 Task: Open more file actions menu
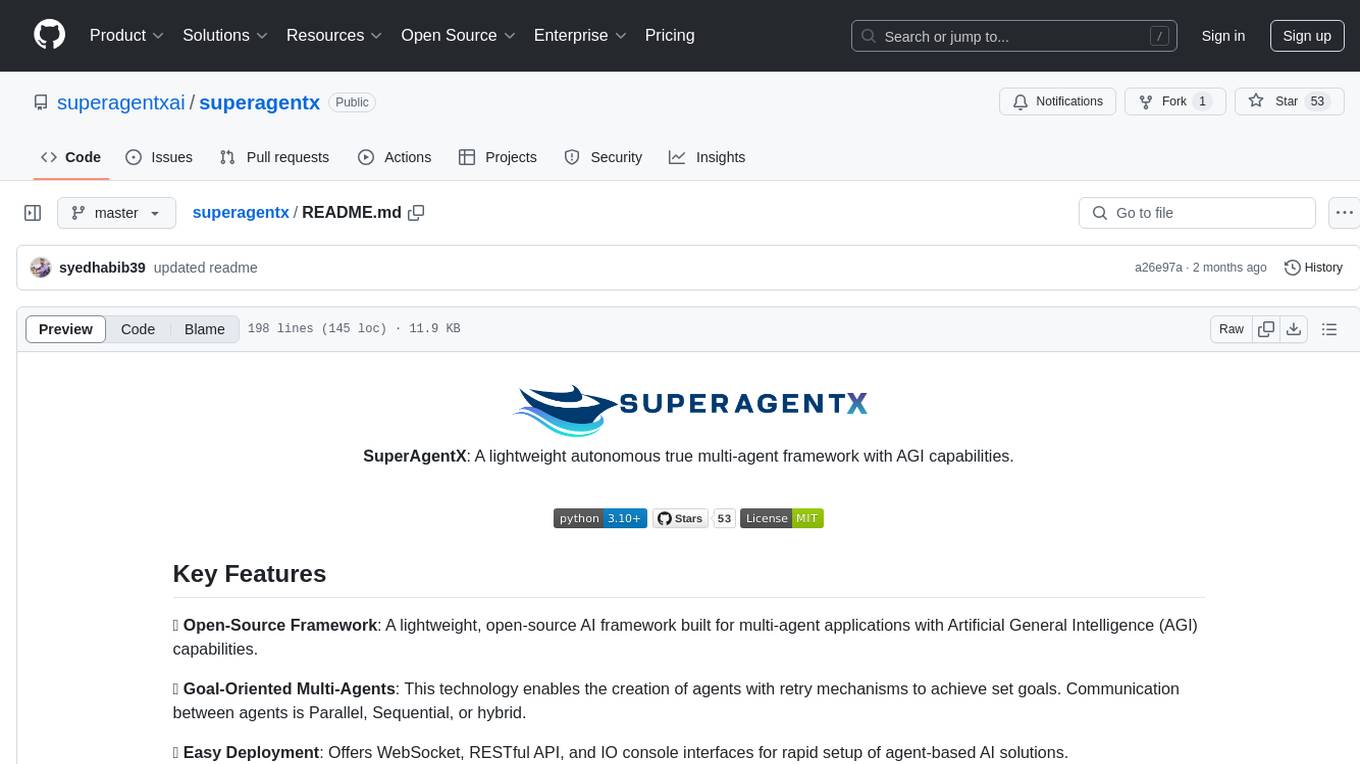tap(1345, 213)
